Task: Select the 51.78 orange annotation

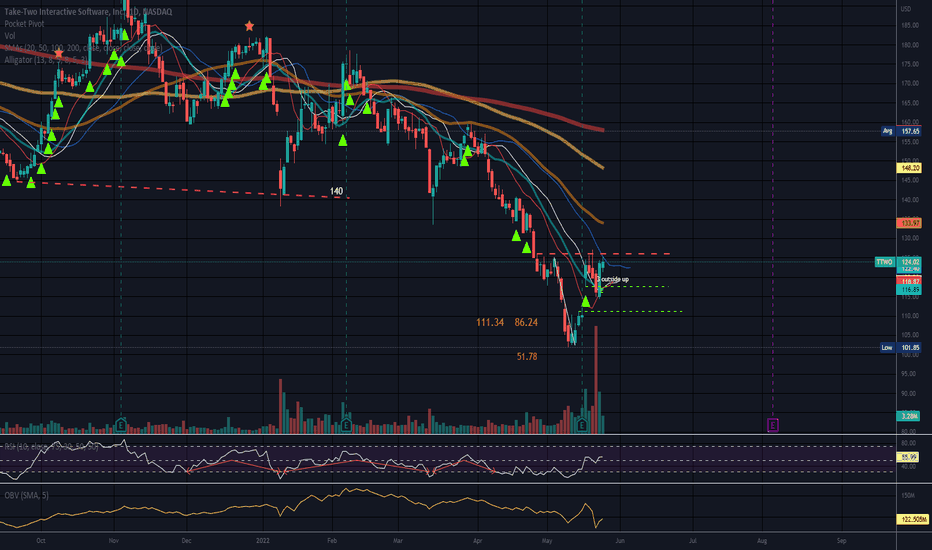Action: (x=527, y=357)
